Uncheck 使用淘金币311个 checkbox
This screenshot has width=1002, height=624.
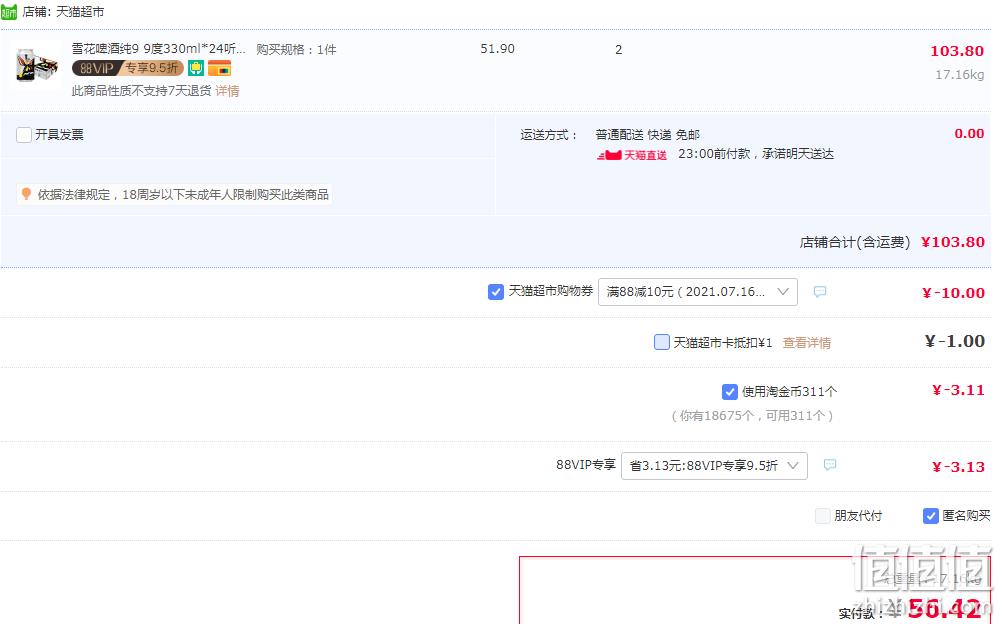pos(729,391)
